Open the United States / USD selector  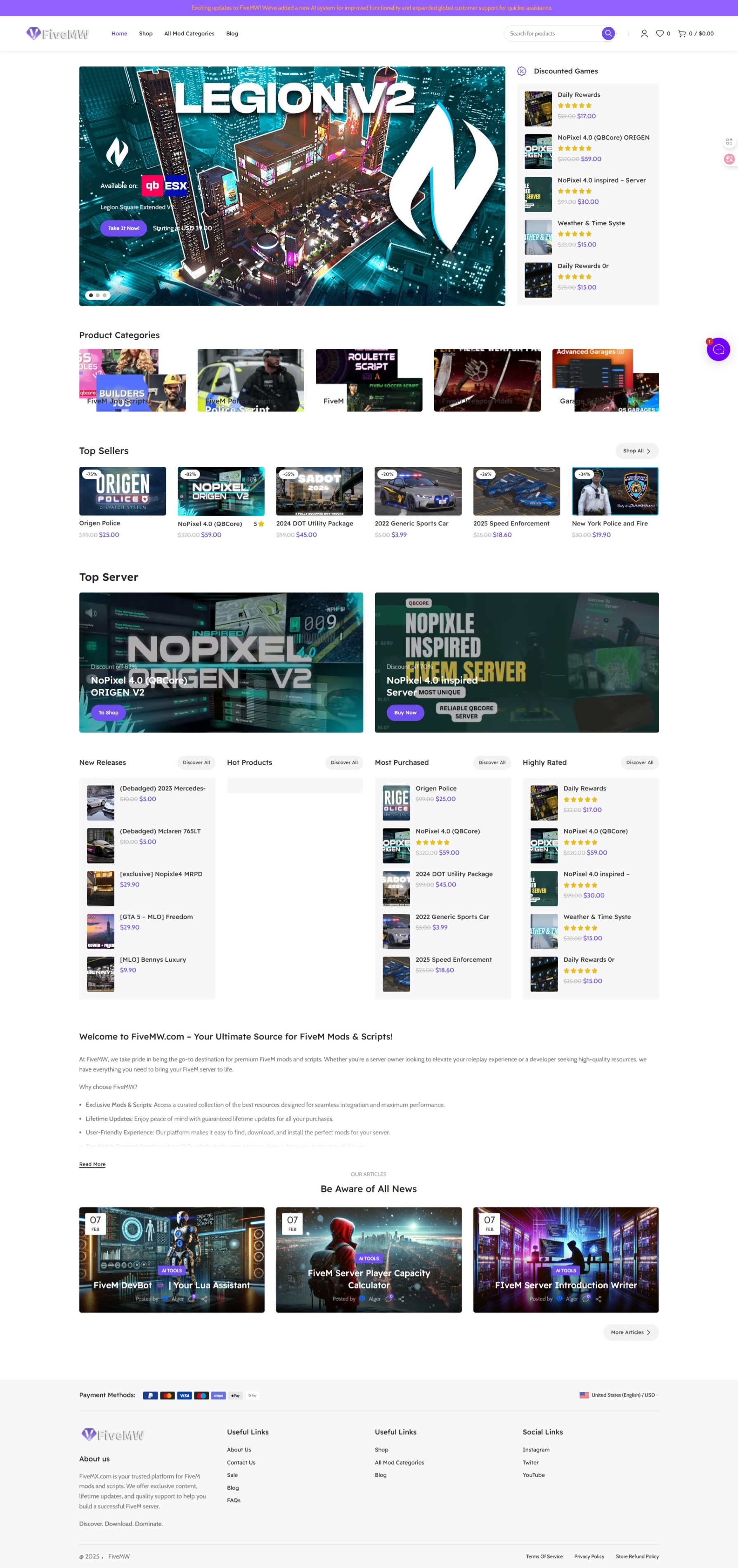619,1395
